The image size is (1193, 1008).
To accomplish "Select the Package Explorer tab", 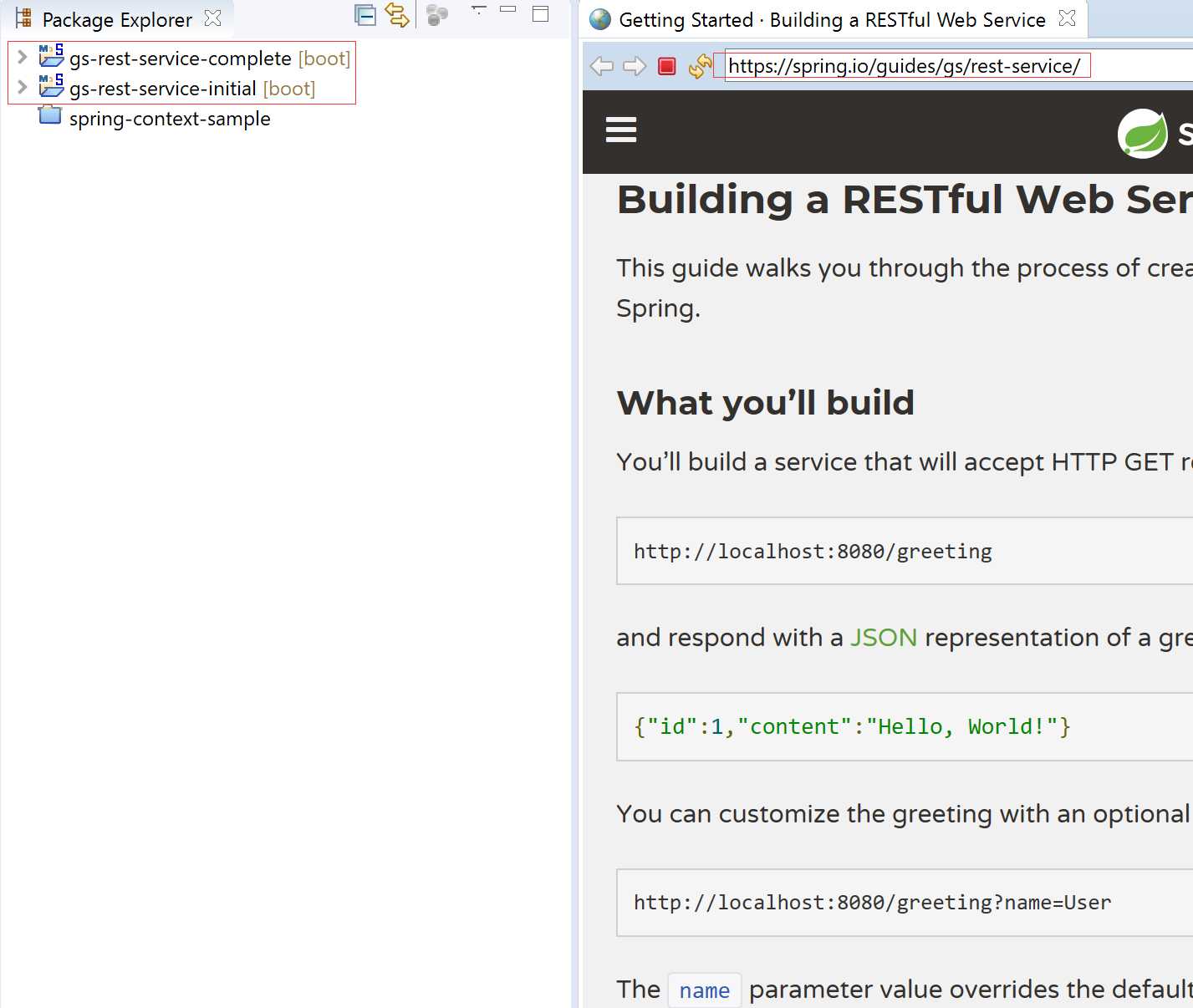I will [x=117, y=19].
